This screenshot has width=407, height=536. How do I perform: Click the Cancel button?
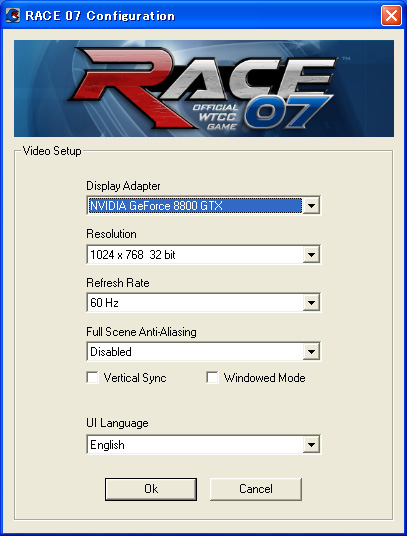click(x=256, y=489)
